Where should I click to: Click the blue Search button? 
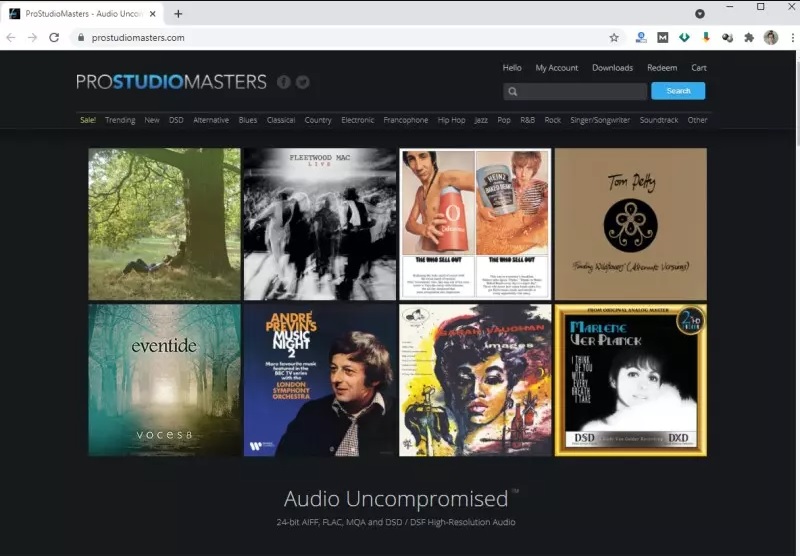tap(678, 91)
